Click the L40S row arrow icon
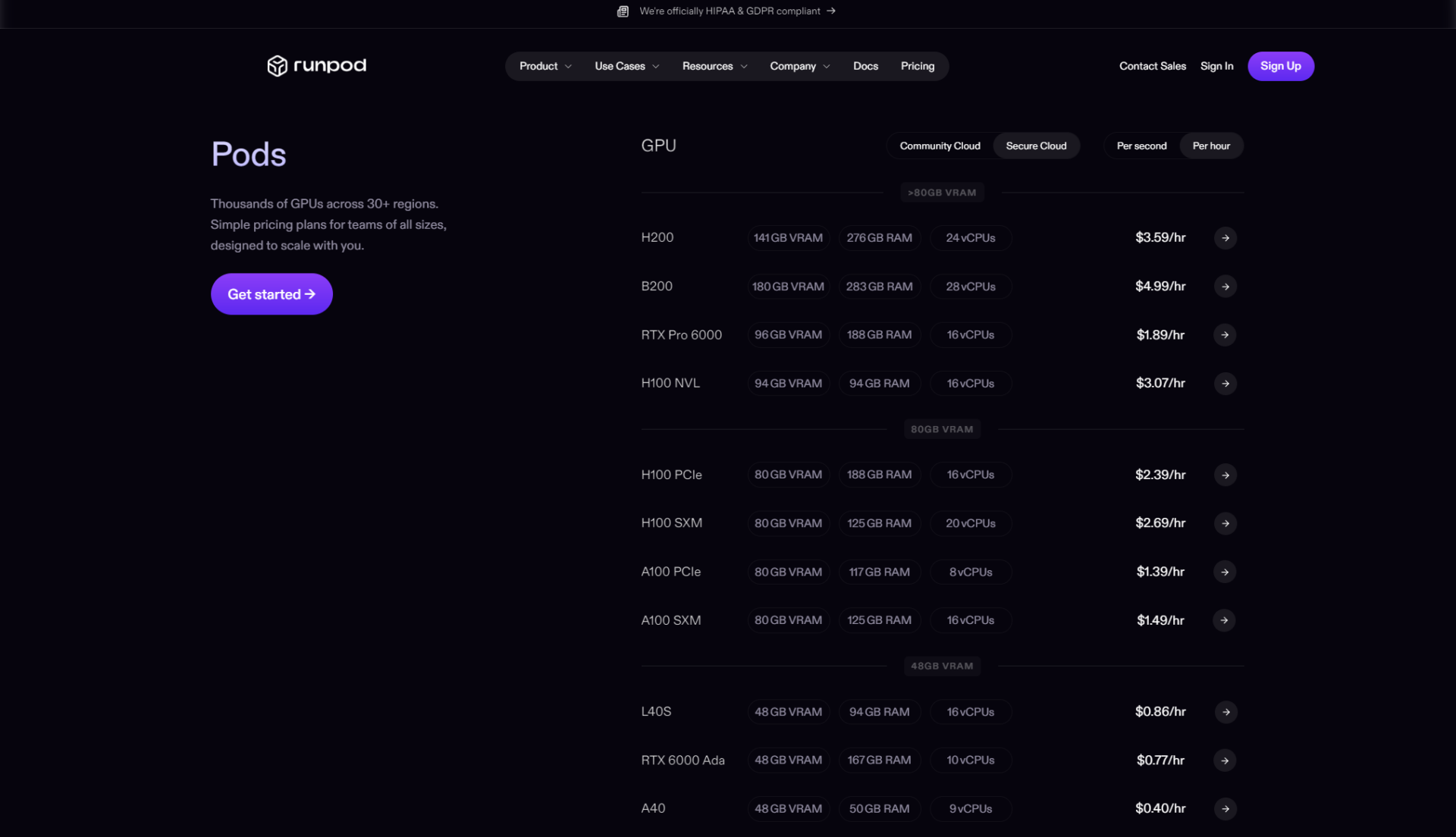The height and width of the screenshot is (837, 1456). [x=1225, y=712]
